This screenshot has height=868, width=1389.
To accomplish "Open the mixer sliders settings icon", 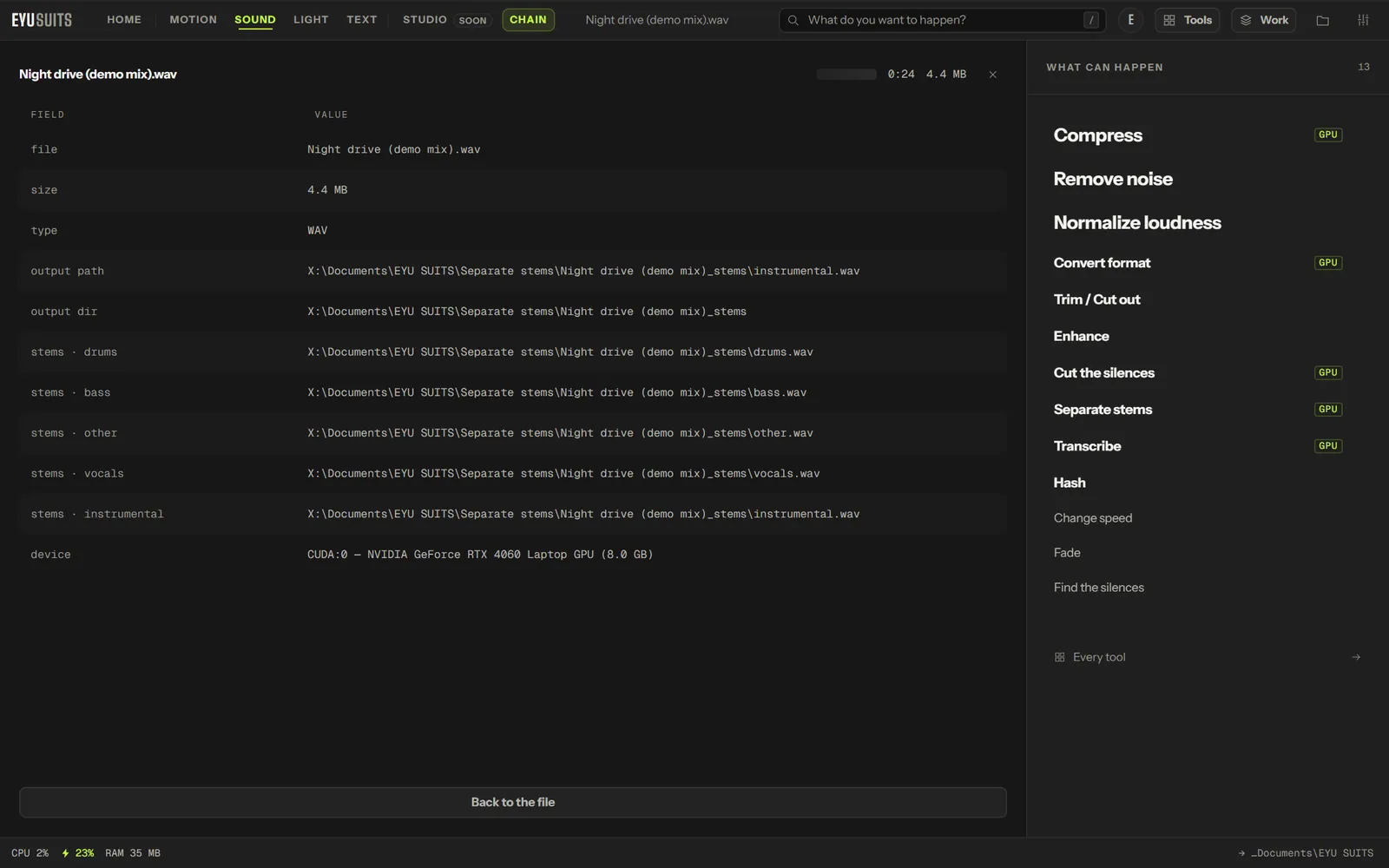I will point(1363,20).
